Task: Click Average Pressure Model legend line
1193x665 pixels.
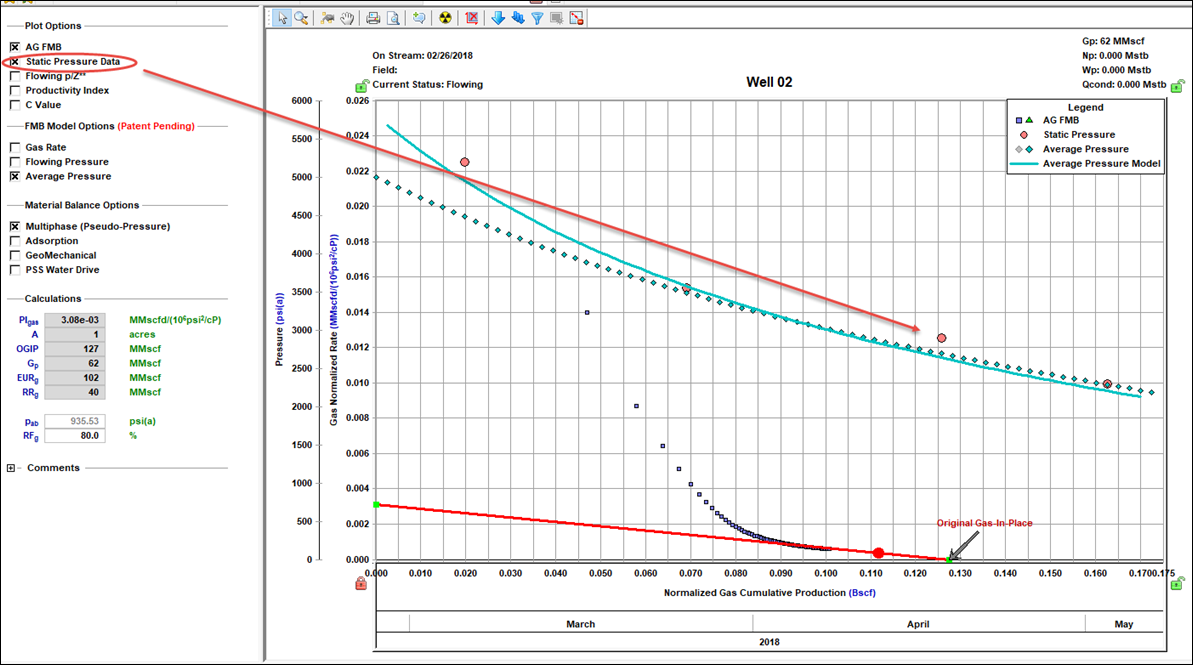Action: pos(1024,163)
